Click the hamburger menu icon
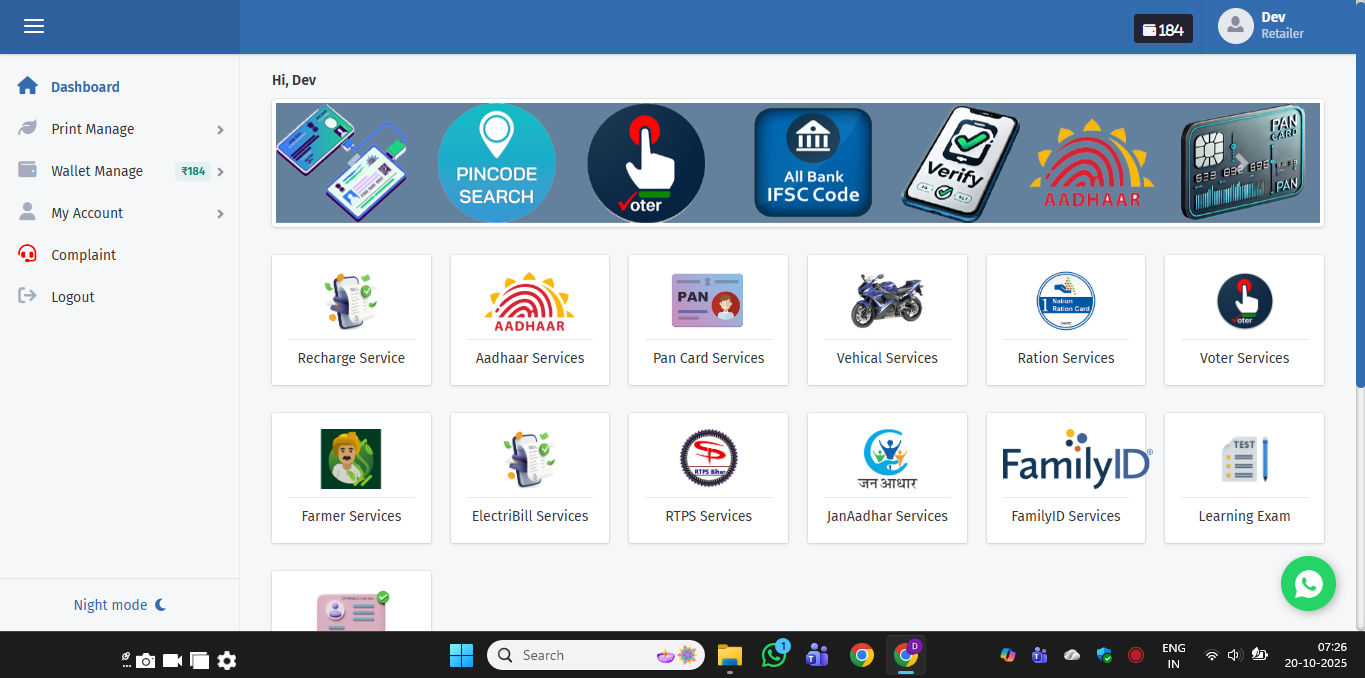The width and height of the screenshot is (1365, 678). [x=34, y=27]
